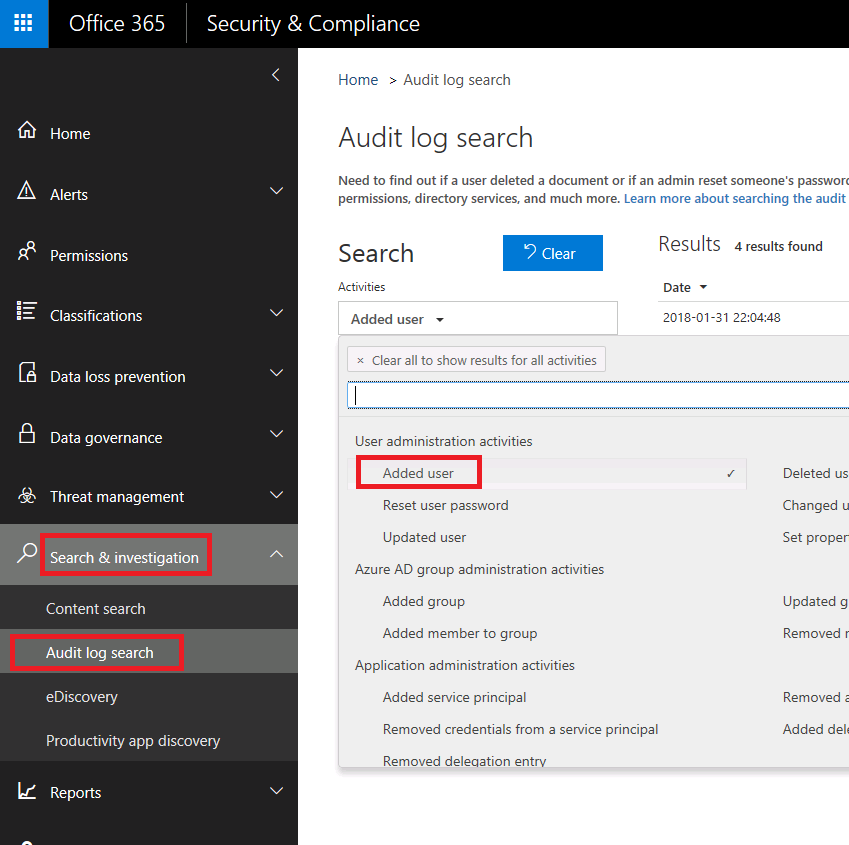Click the Alerts warning triangle icon
Viewport: 849px width, 845px height.
[27, 193]
